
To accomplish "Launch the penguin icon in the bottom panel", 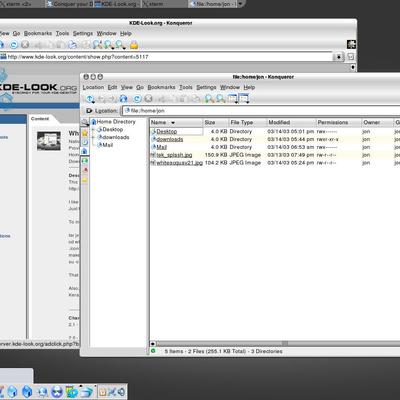I will tap(57, 391).
